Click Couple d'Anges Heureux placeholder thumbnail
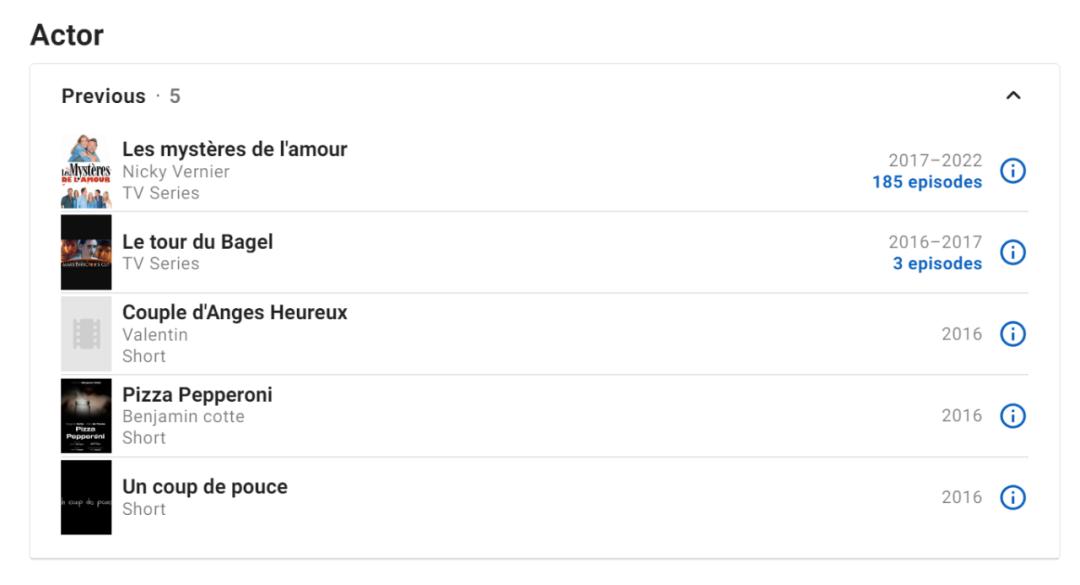Screen dimensions: 1080x585 pos(86,334)
